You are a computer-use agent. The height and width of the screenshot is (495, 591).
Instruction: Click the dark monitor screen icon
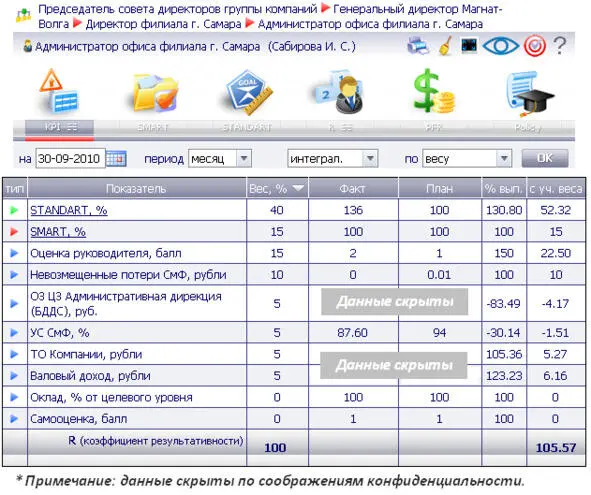click(x=469, y=46)
